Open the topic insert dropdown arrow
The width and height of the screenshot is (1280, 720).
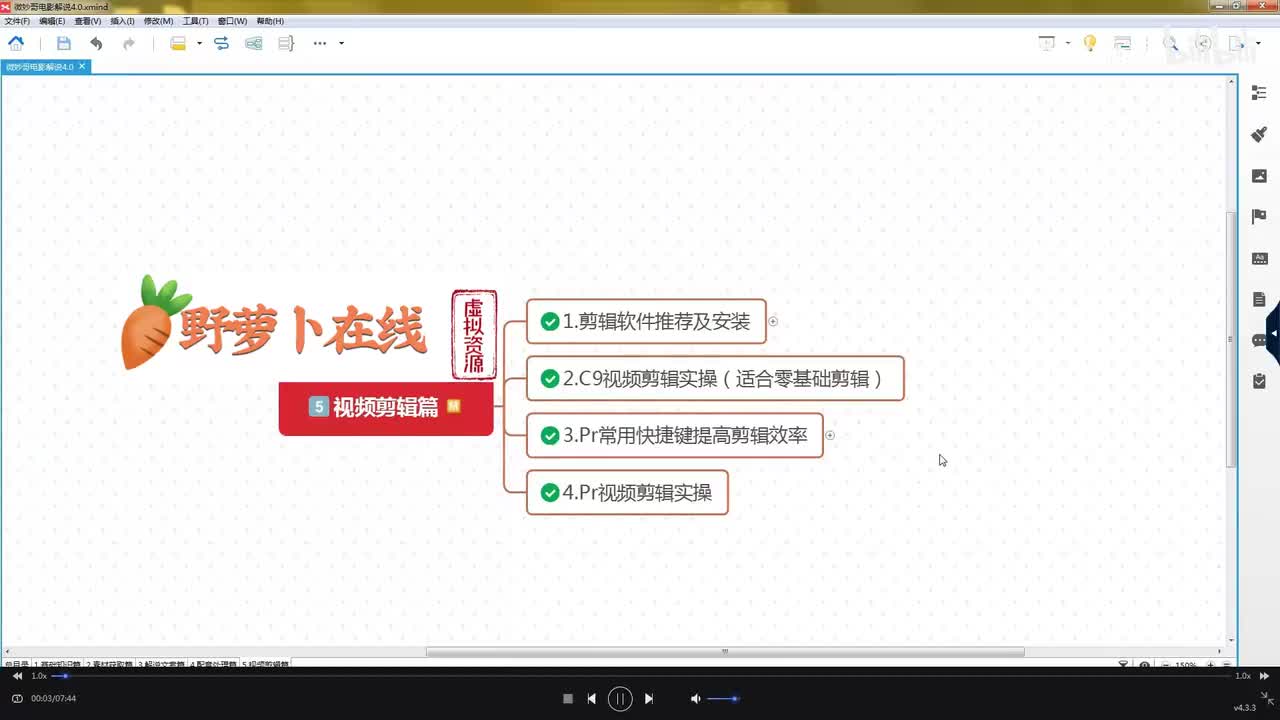pyautogui.click(x=199, y=43)
